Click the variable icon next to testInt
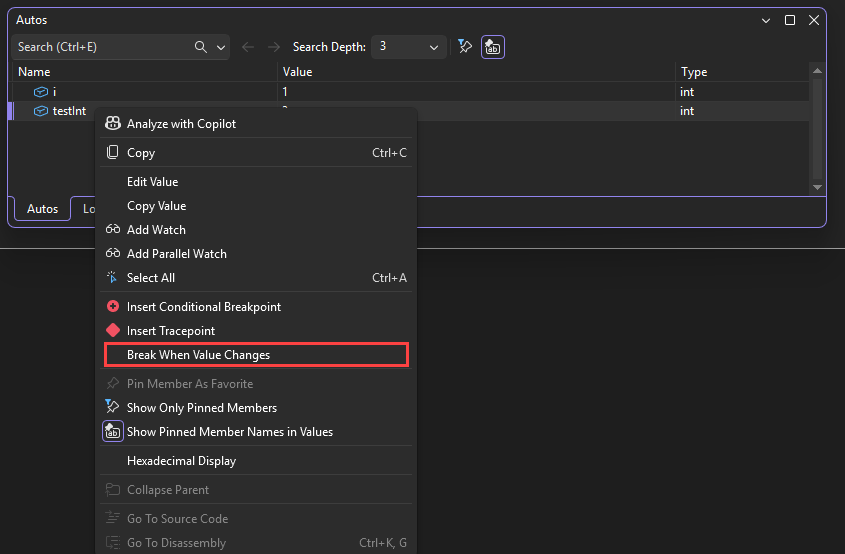Image resolution: width=845 pixels, height=554 pixels. [41, 111]
